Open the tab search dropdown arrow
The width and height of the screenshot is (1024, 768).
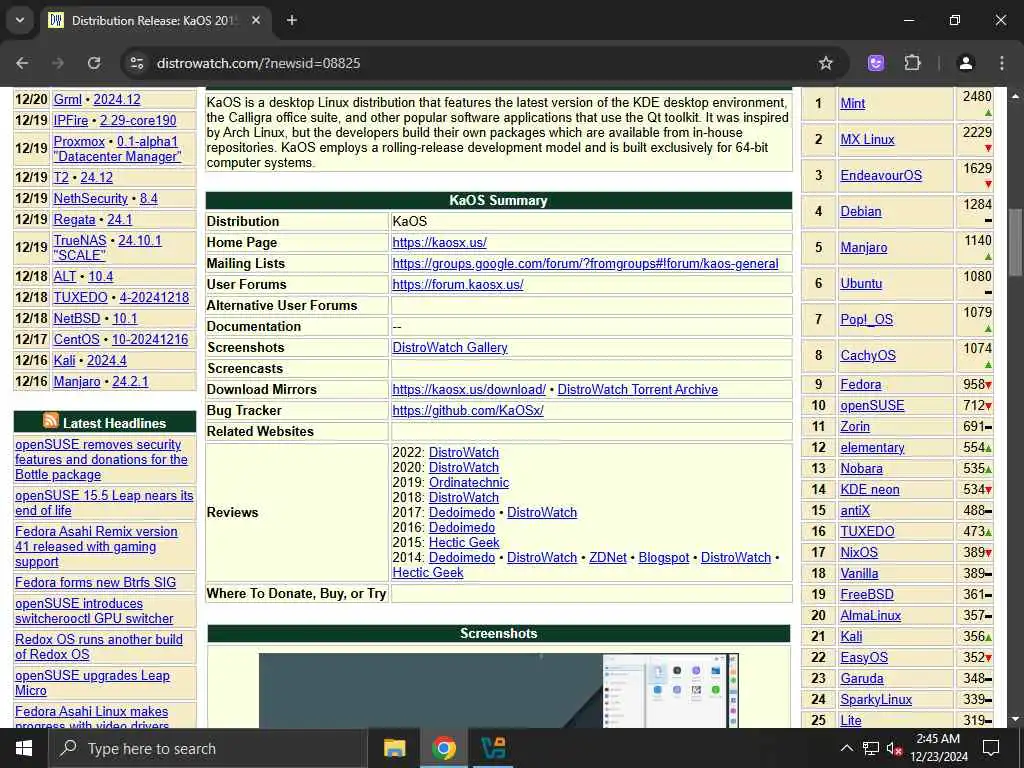(20, 20)
